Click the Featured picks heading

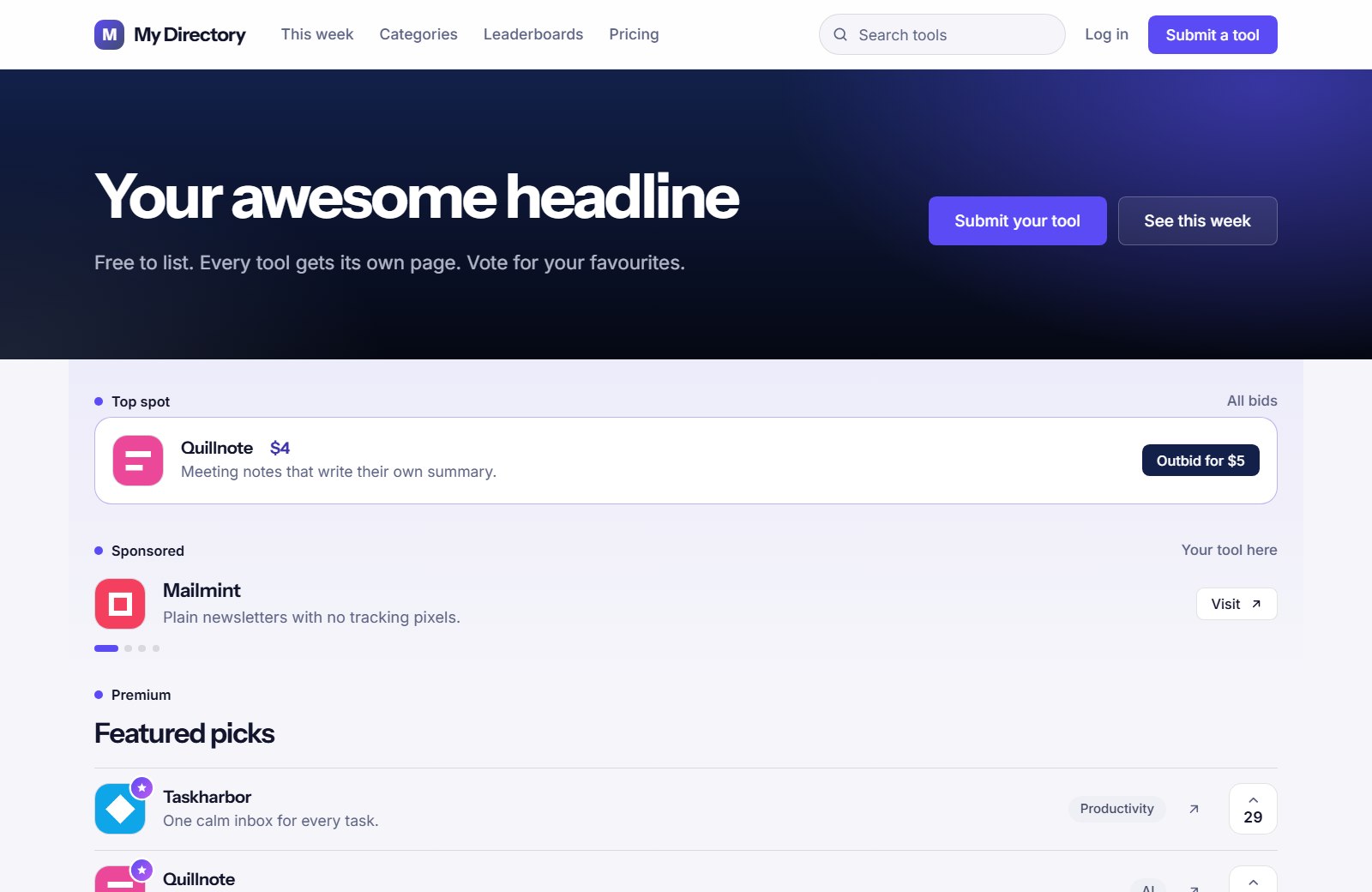tap(184, 733)
